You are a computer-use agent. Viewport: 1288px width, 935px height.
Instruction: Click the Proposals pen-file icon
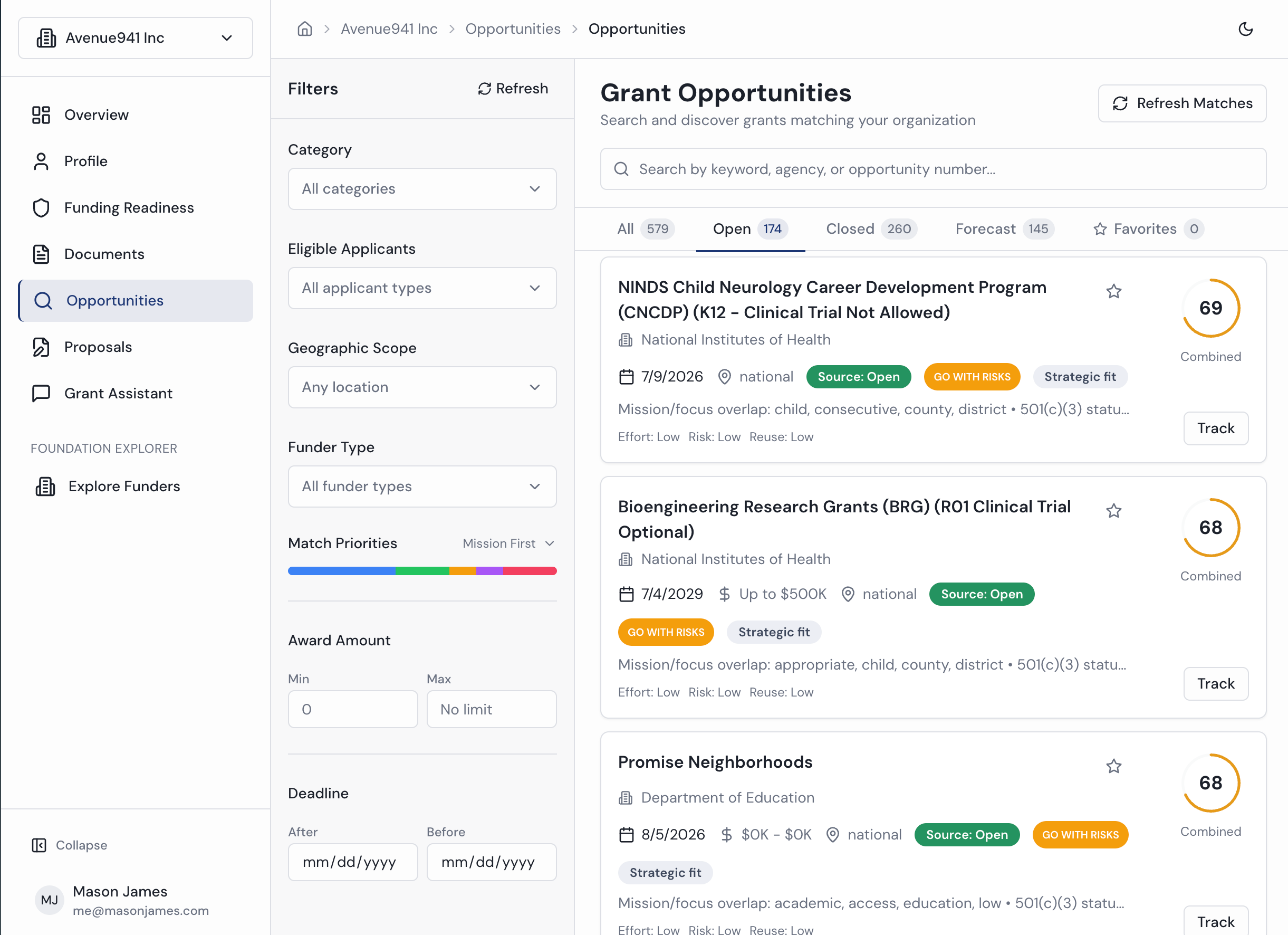coord(41,347)
